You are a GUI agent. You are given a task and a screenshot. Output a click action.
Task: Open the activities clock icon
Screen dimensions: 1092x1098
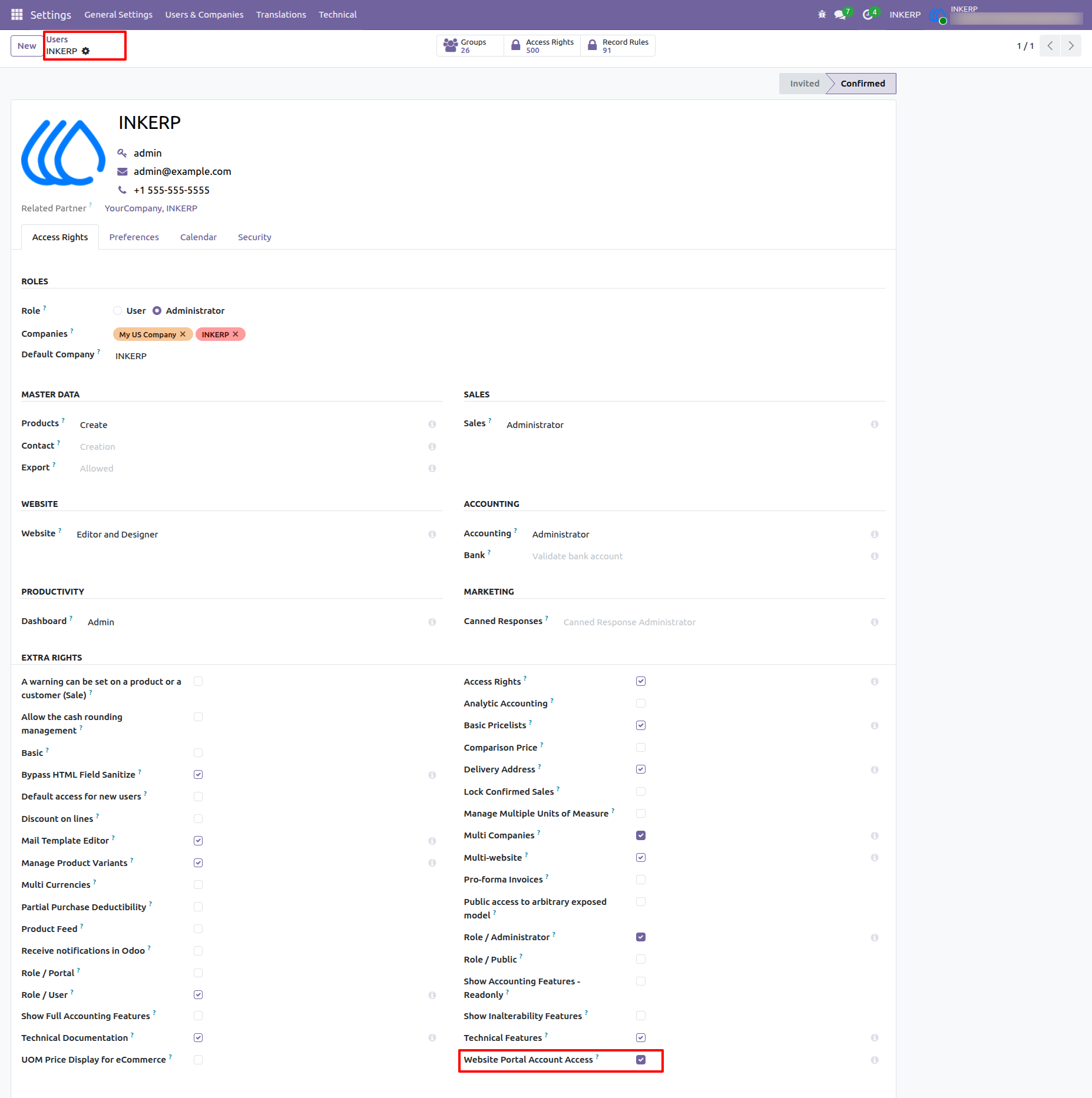[x=868, y=14]
